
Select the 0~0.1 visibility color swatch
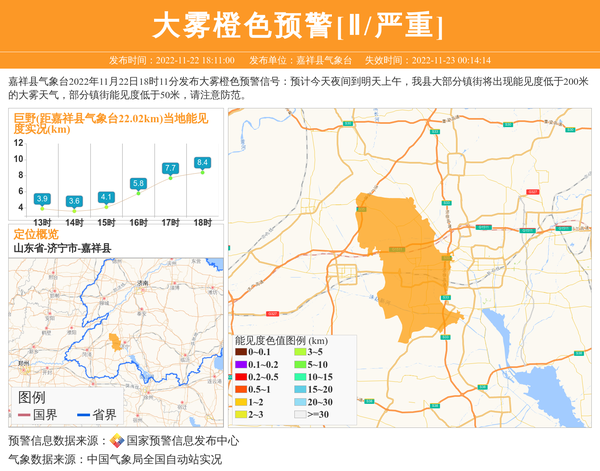[x=241, y=352]
